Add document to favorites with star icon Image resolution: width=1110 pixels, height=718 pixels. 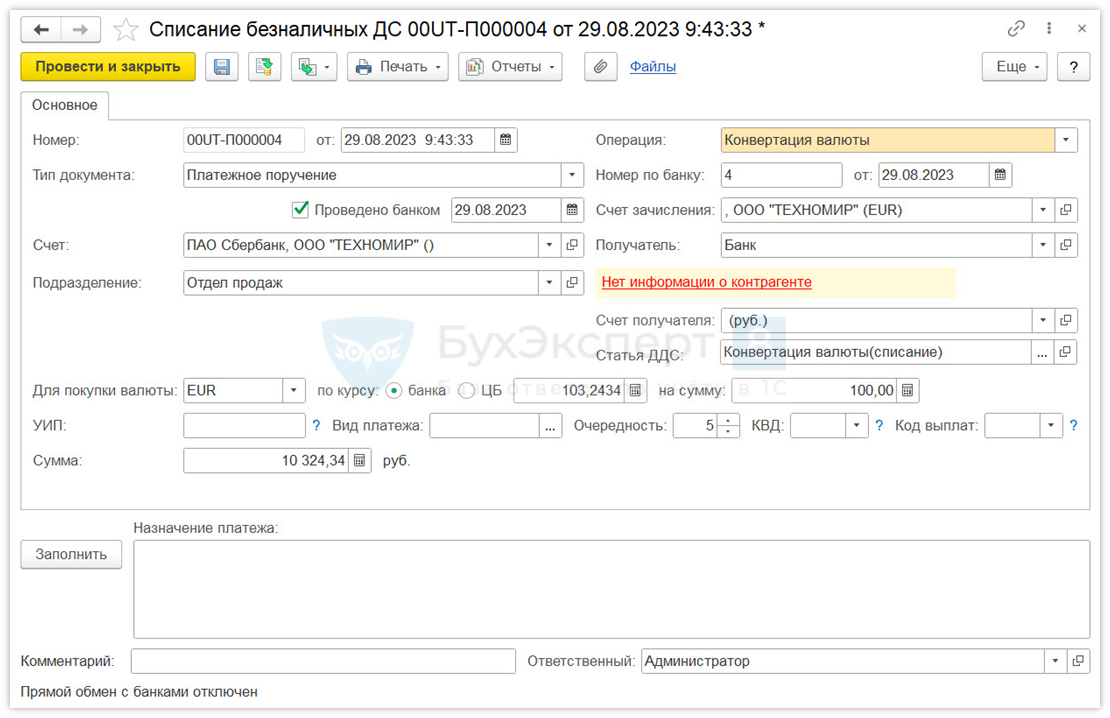126,30
